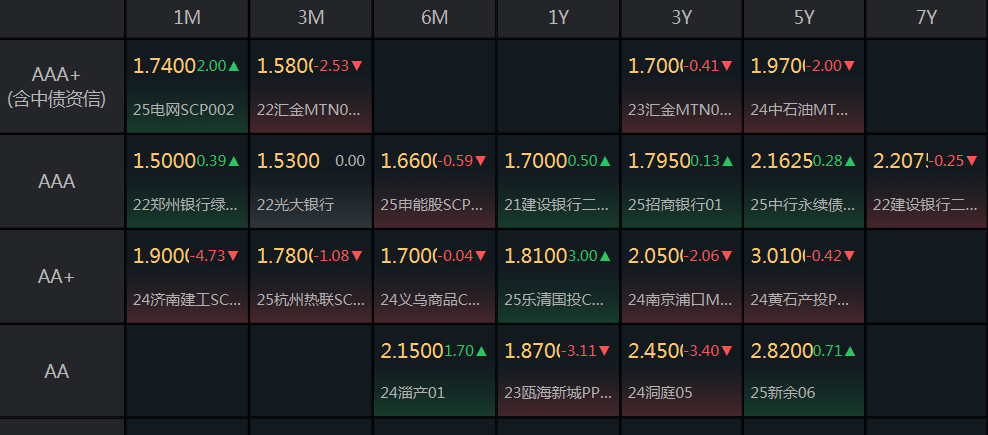Click red down arrow in 24济南建工SC cell
This screenshot has height=435, width=988.
click(234, 256)
